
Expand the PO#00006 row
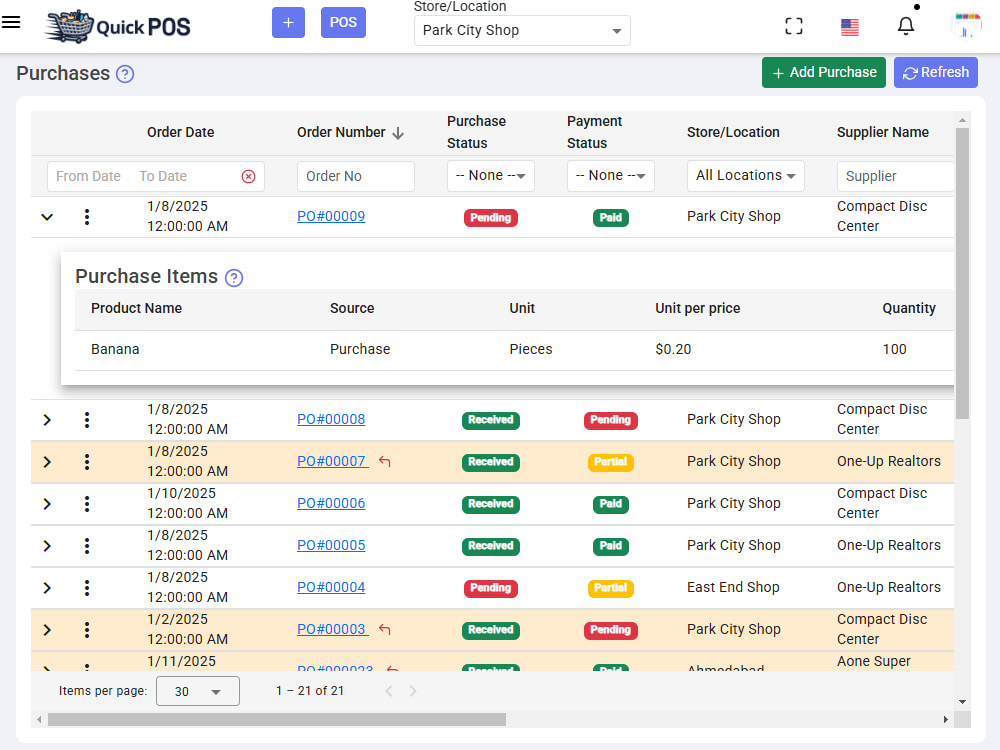click(x=47, y=504)
